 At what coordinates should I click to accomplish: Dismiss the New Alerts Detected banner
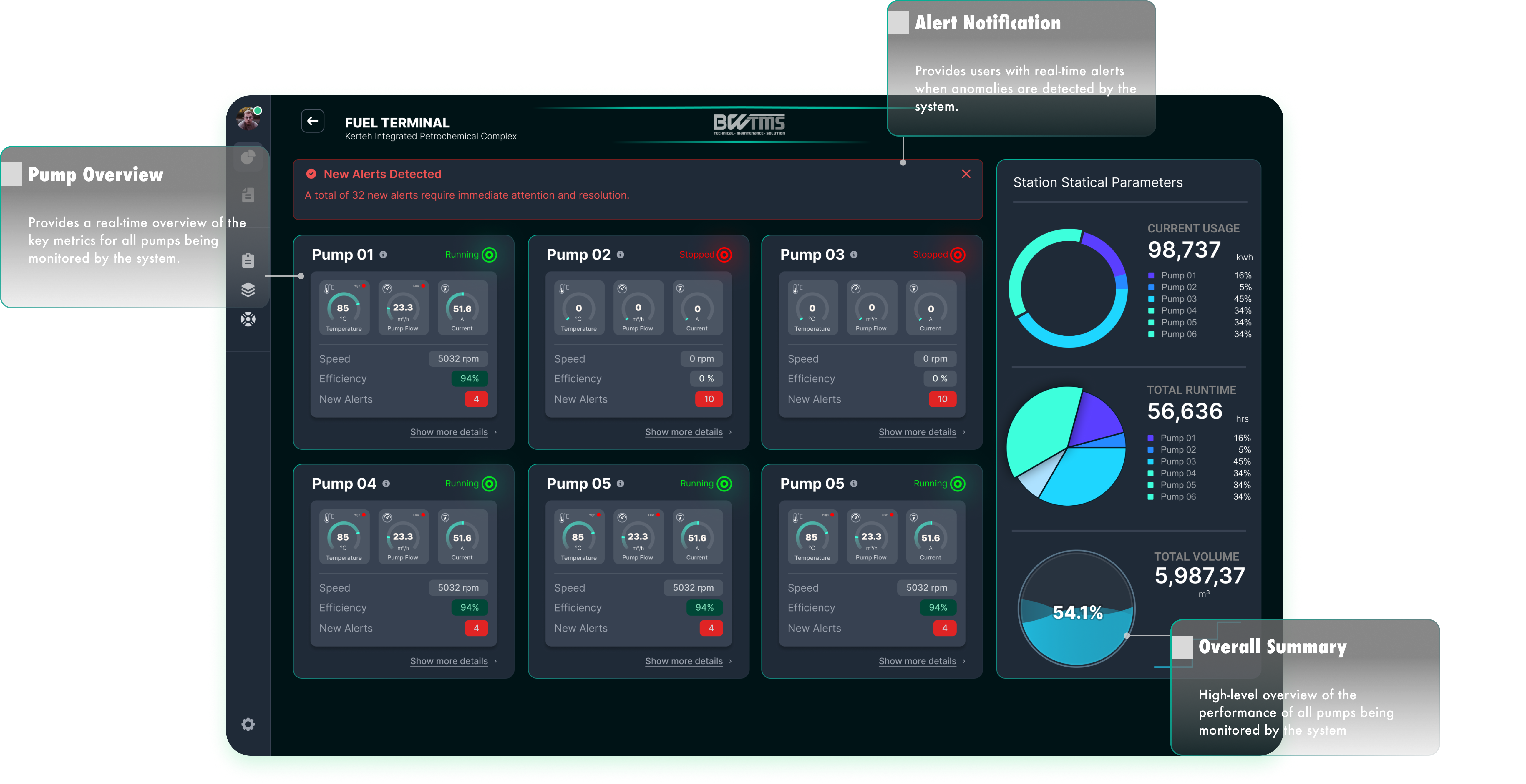(966, 174)
